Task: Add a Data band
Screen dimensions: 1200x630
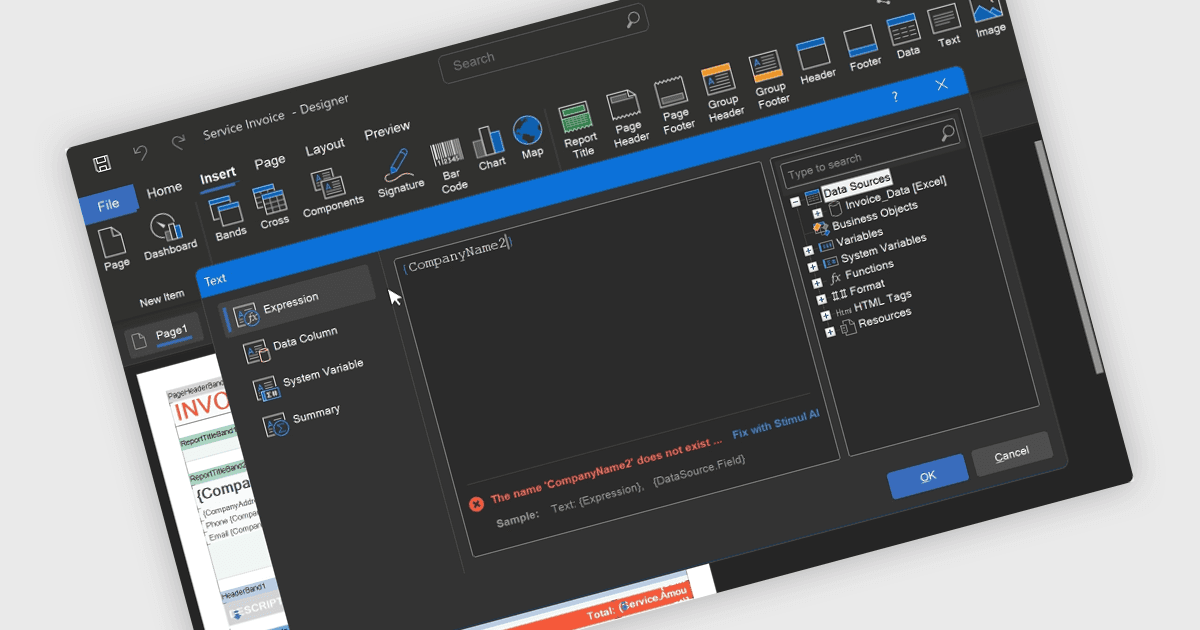Action: point(905,37)
